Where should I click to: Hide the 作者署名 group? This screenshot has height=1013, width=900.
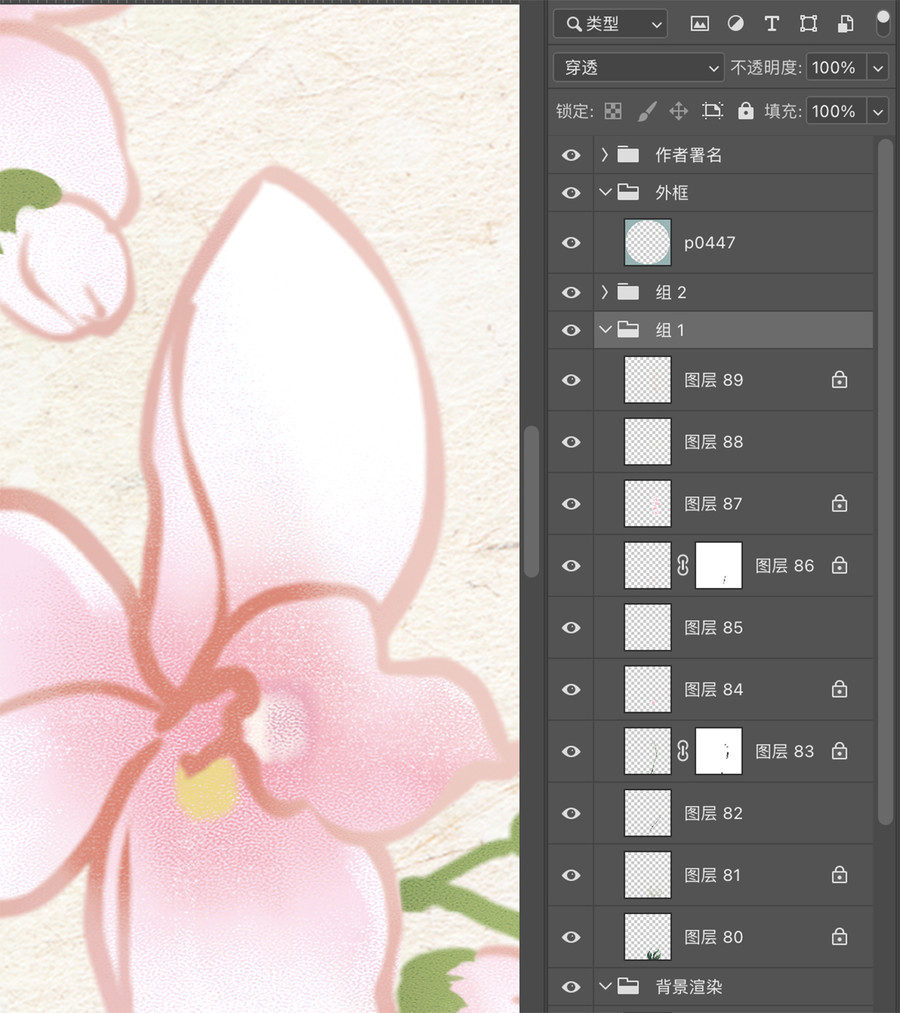point(570,155)
